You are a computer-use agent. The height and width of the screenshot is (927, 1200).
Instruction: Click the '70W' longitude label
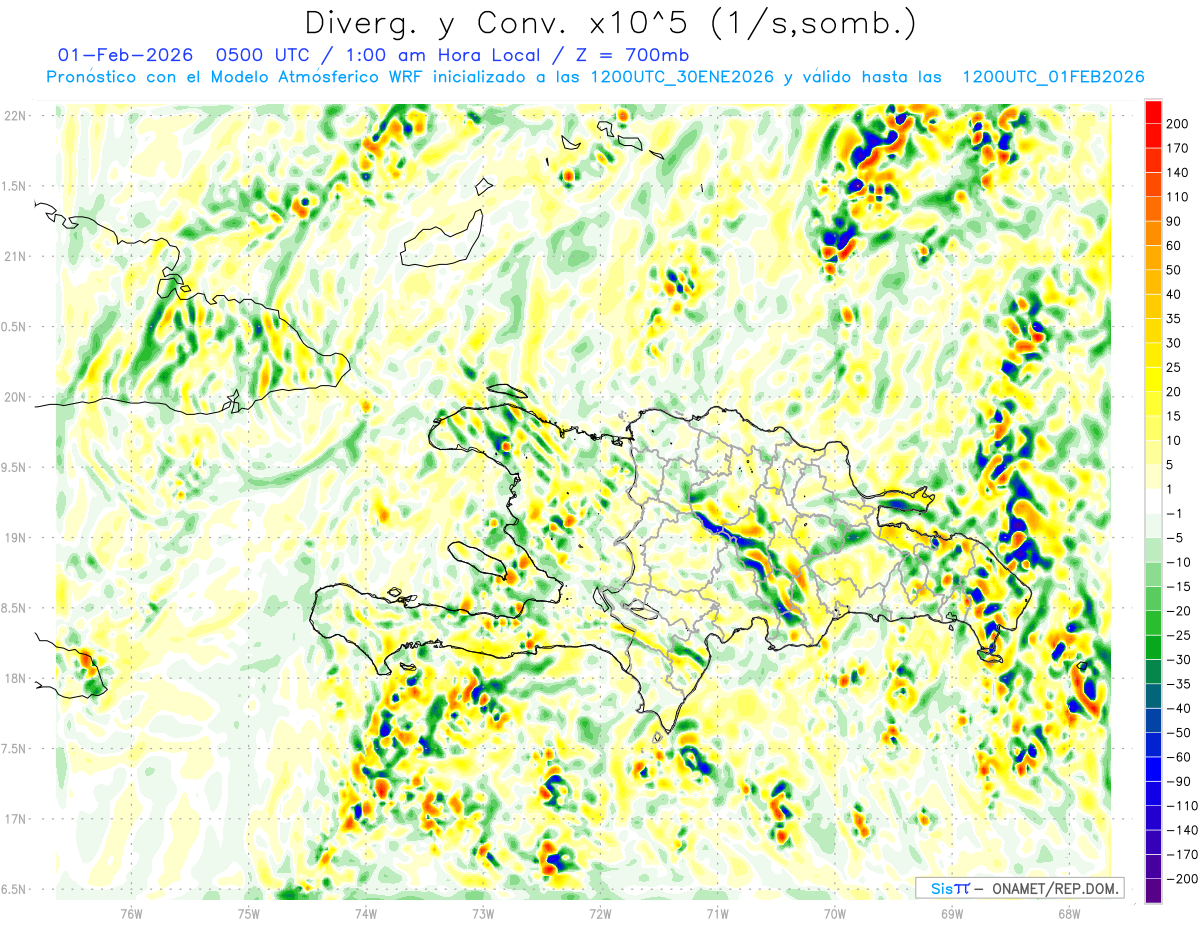pyautogui.click(x=834, y=915)
